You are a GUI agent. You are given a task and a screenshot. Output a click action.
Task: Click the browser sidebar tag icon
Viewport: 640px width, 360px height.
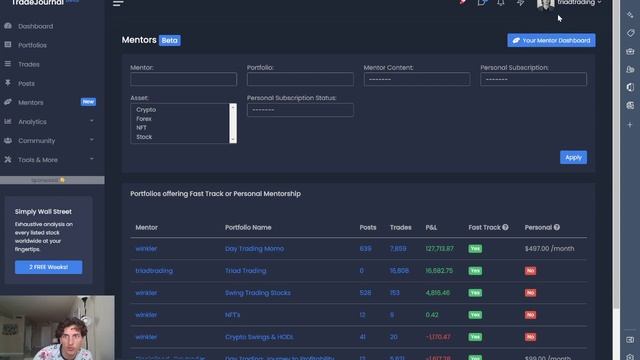[630, 33]
